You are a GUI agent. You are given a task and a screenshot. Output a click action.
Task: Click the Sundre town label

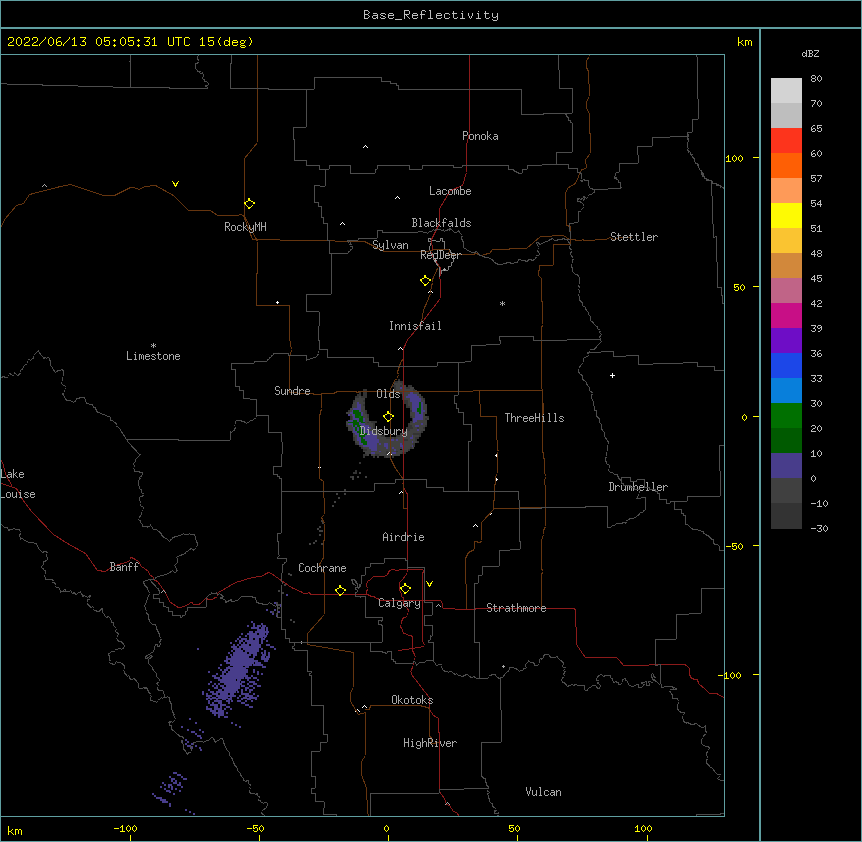(292, 391)
